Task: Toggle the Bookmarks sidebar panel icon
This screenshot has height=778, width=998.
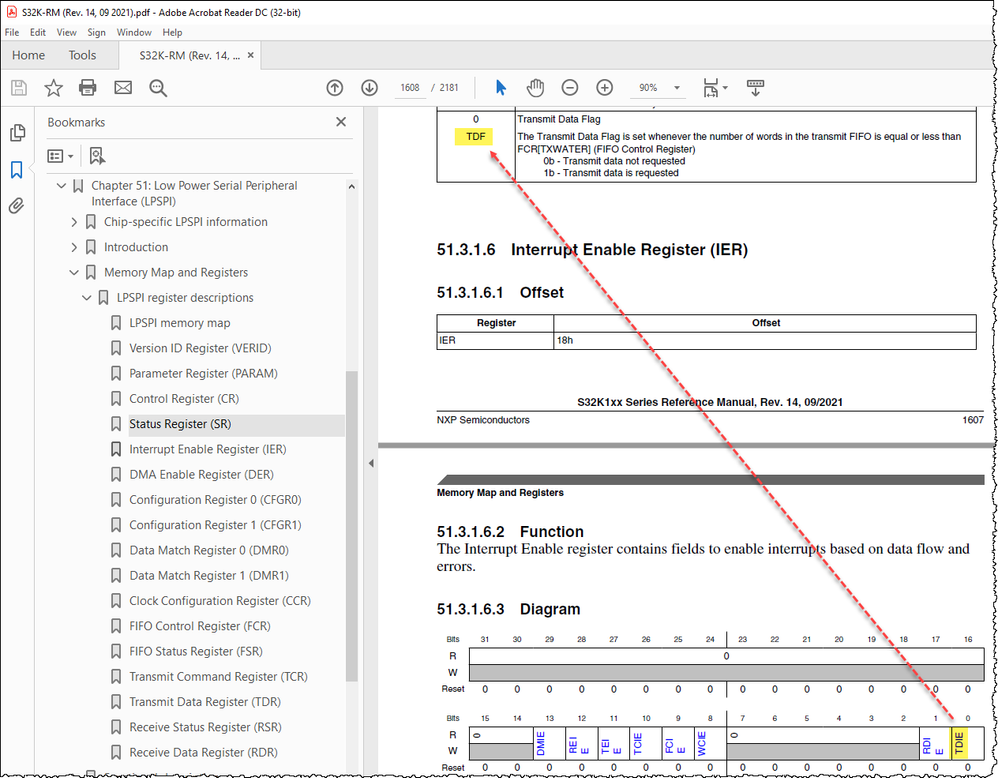Action: (x=18, y=170)
